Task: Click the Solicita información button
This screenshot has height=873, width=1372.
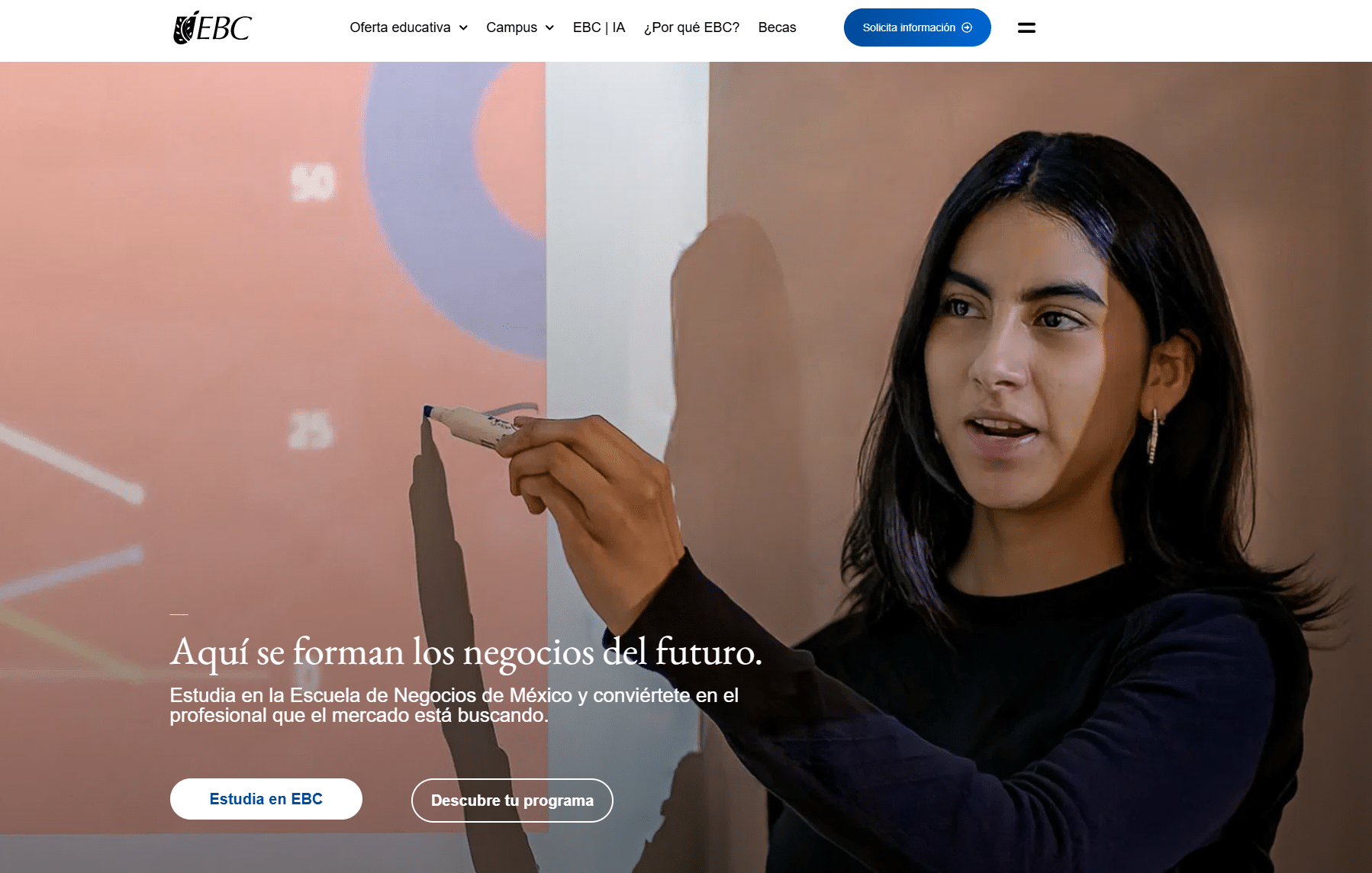Action: 917,27
